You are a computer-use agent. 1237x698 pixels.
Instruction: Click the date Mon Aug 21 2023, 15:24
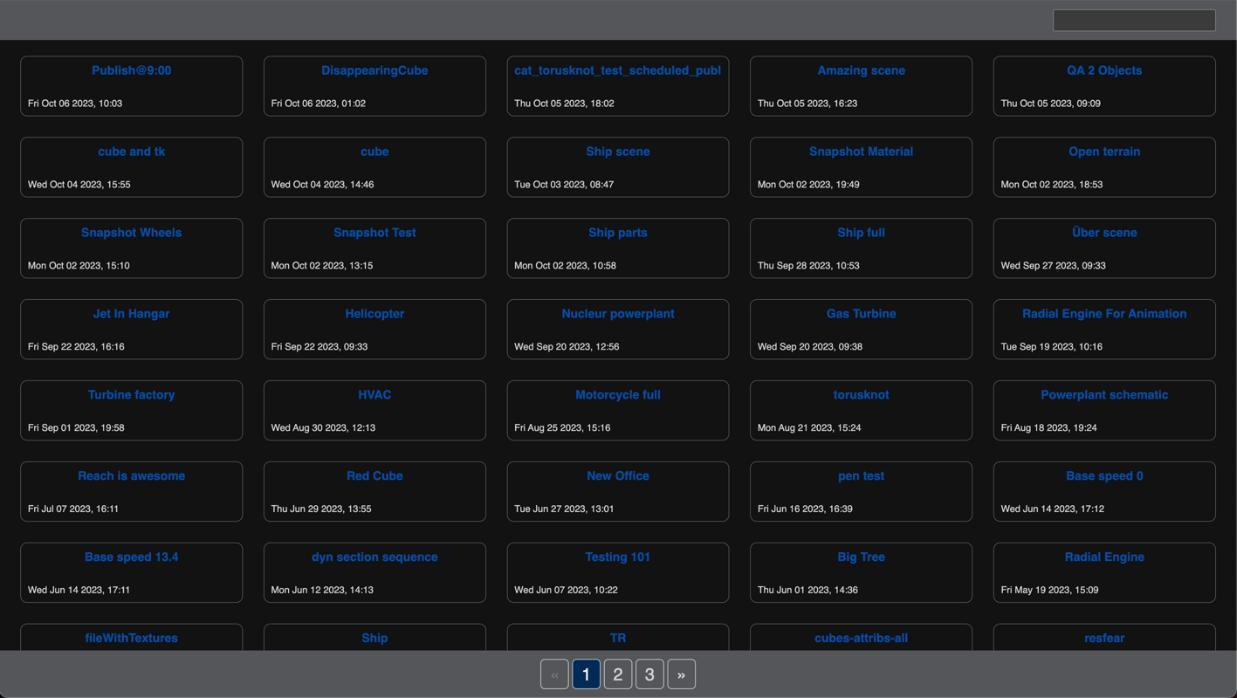click(809, 427)
